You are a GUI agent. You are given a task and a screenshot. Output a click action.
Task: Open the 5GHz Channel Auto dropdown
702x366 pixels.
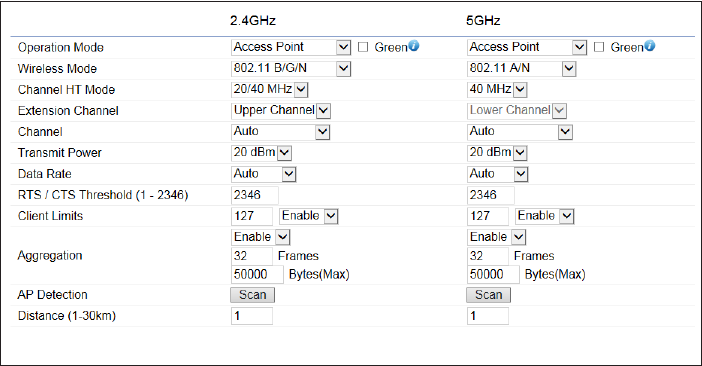(520, 132)
